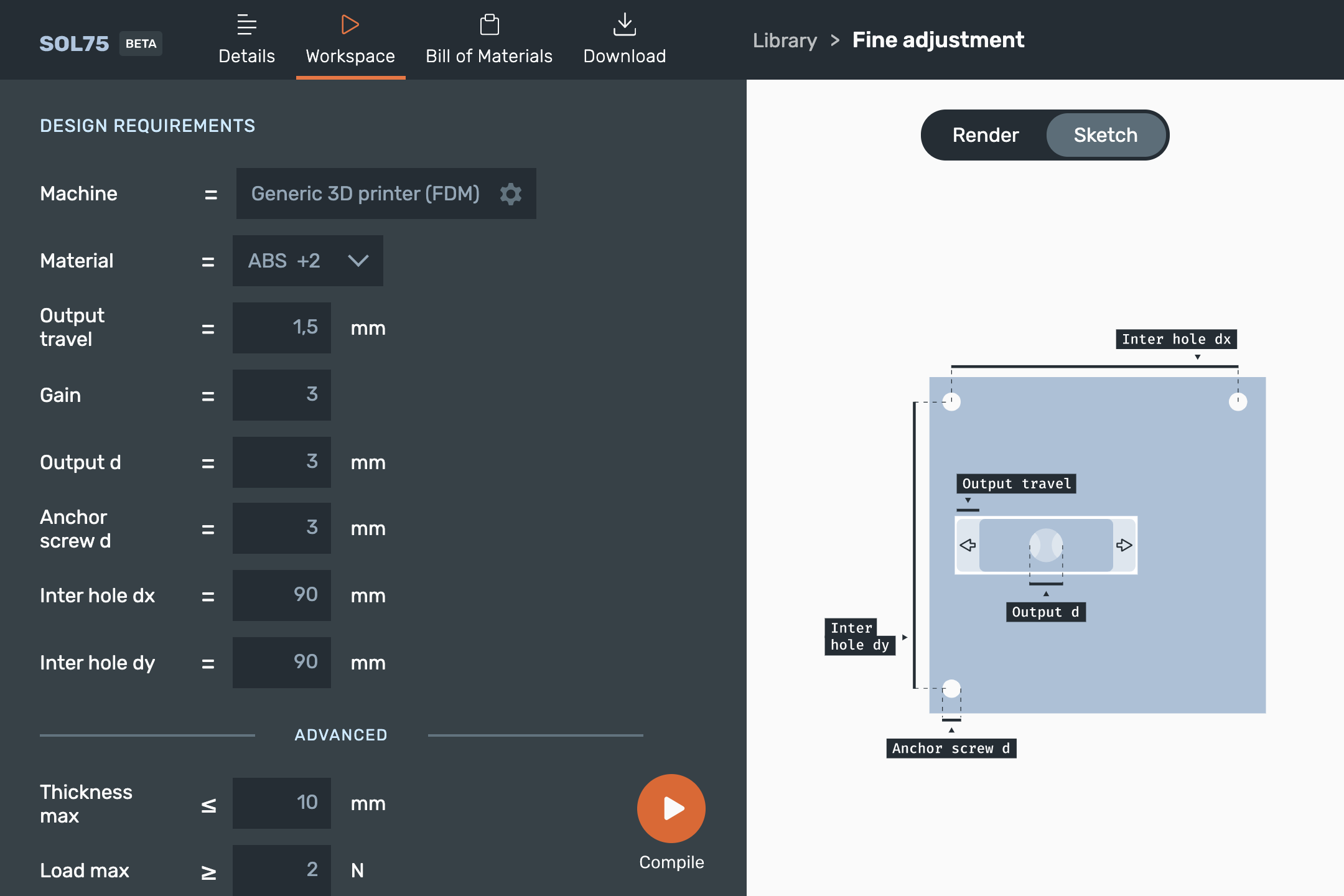1344x896 pixels.
Task: Click the Download arrow icon
Action: coord(624,24)
